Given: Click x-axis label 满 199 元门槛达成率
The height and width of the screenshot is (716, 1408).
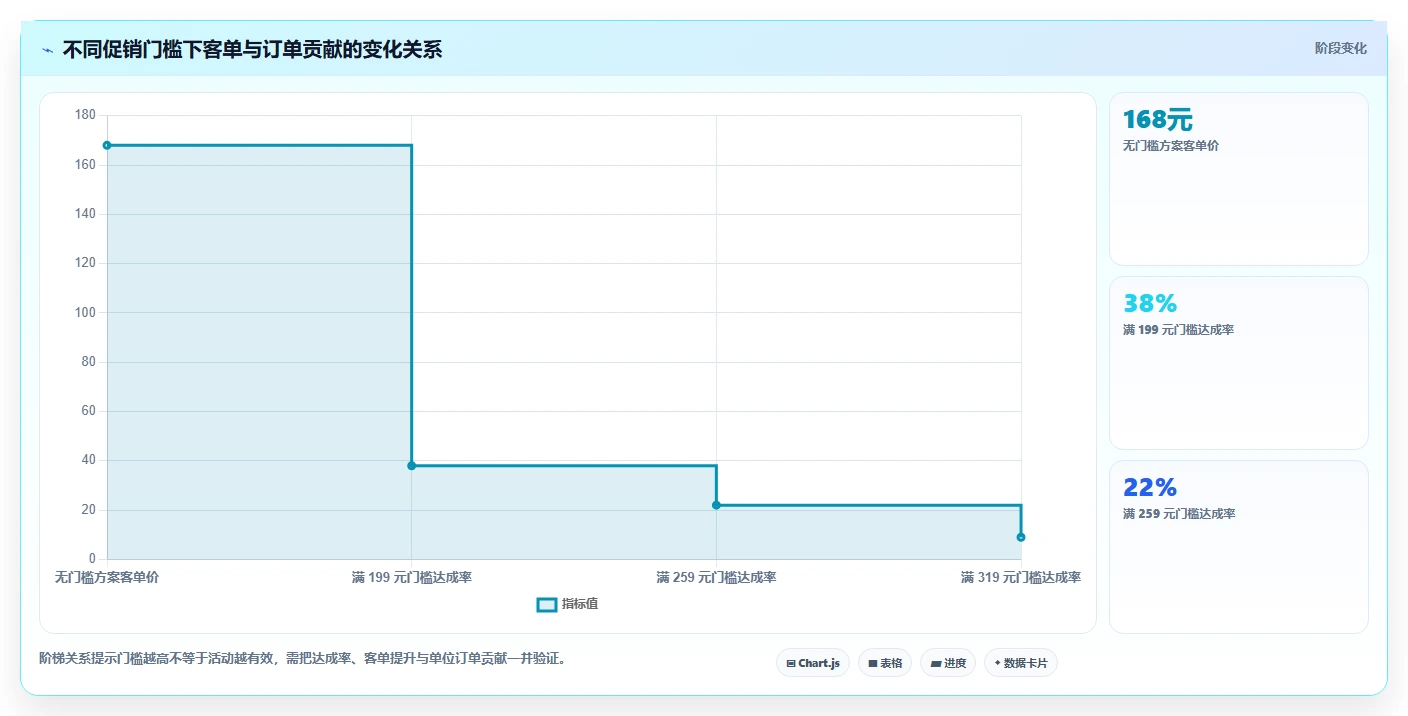Looking at the screenshot, I should coord(412,578).
